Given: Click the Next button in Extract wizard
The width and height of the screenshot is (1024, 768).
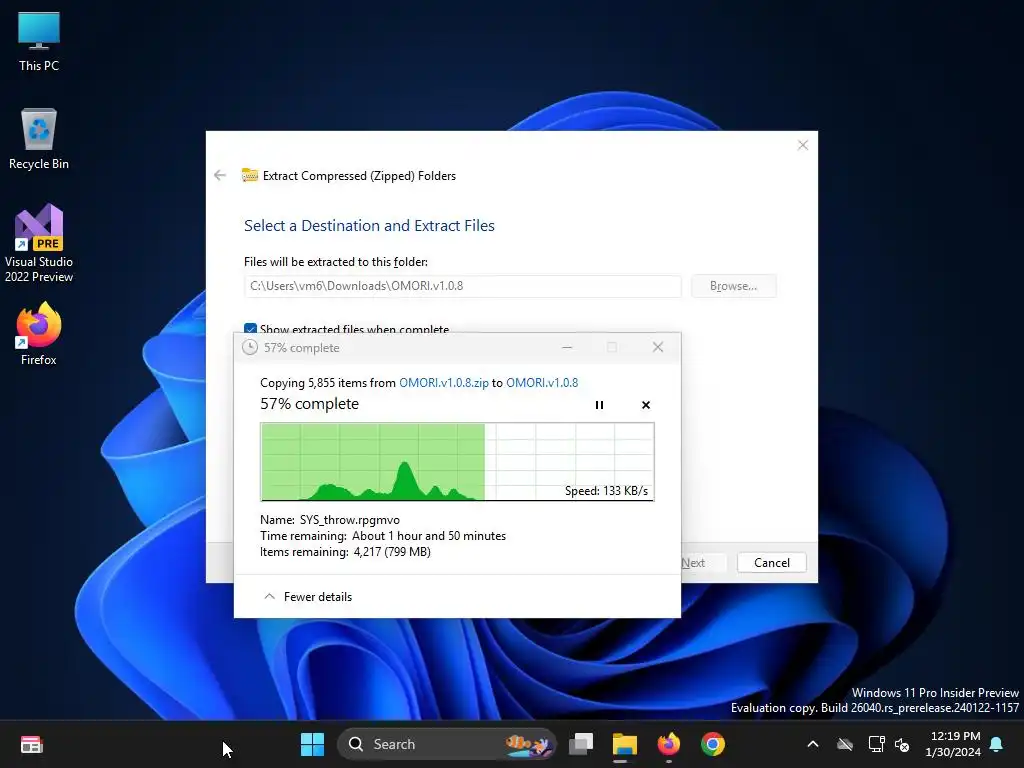Looking at the screenshot, I should pyautogui.click(x=700, y=563).
